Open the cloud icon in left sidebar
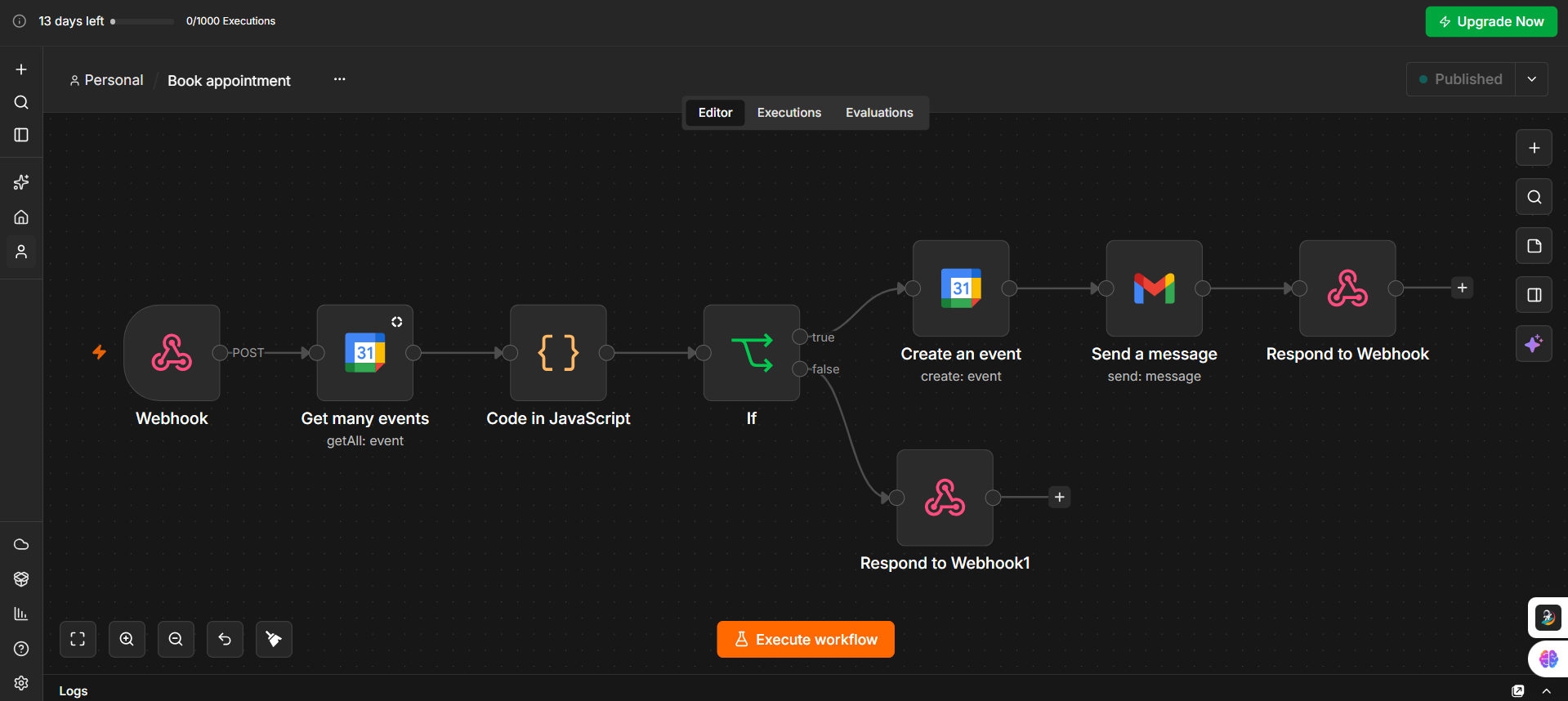Viewport: 1568px width, 701px height. (21, 544)
